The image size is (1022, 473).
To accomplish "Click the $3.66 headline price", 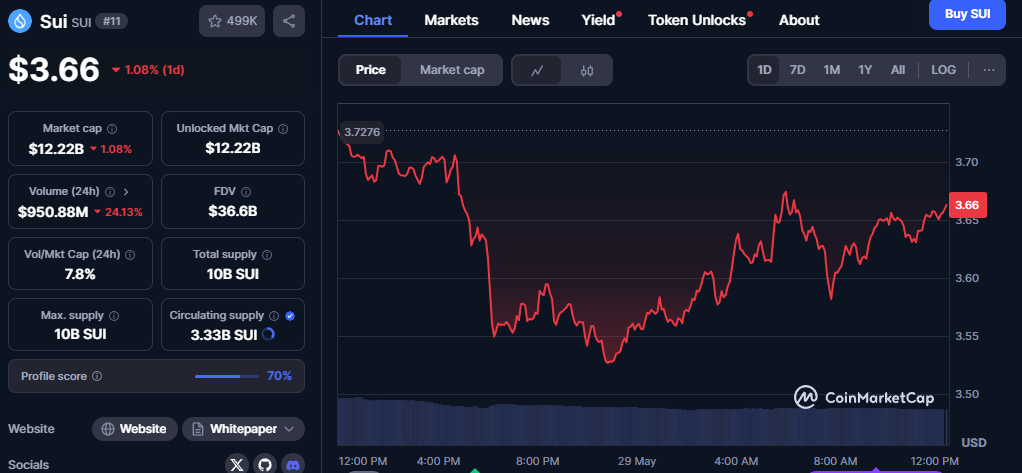I will [53, 70].
